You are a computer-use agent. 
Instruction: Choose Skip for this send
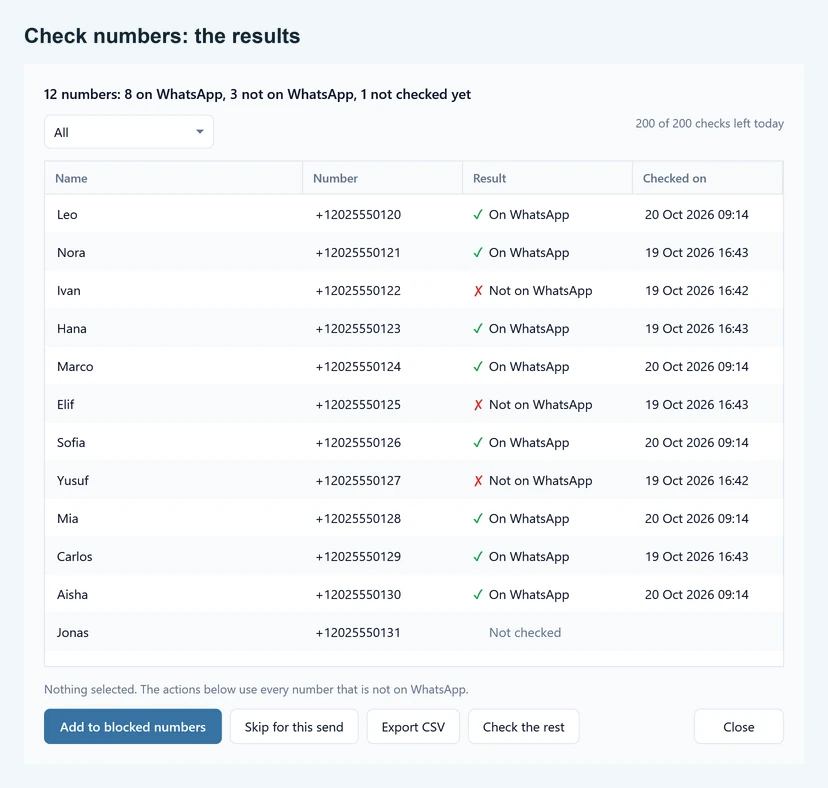(x=294, y=727)
